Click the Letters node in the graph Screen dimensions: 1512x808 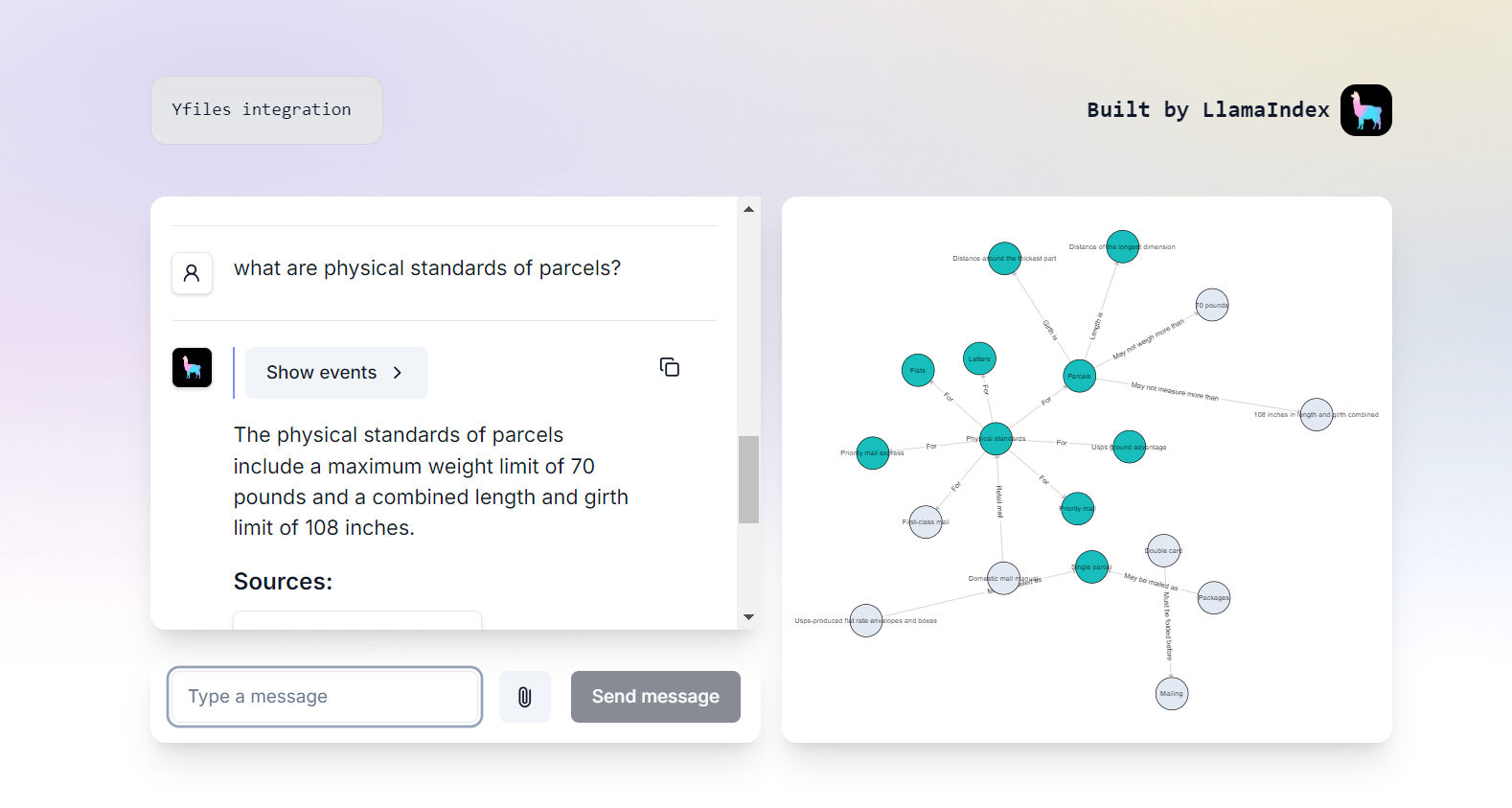click(978, 358)
